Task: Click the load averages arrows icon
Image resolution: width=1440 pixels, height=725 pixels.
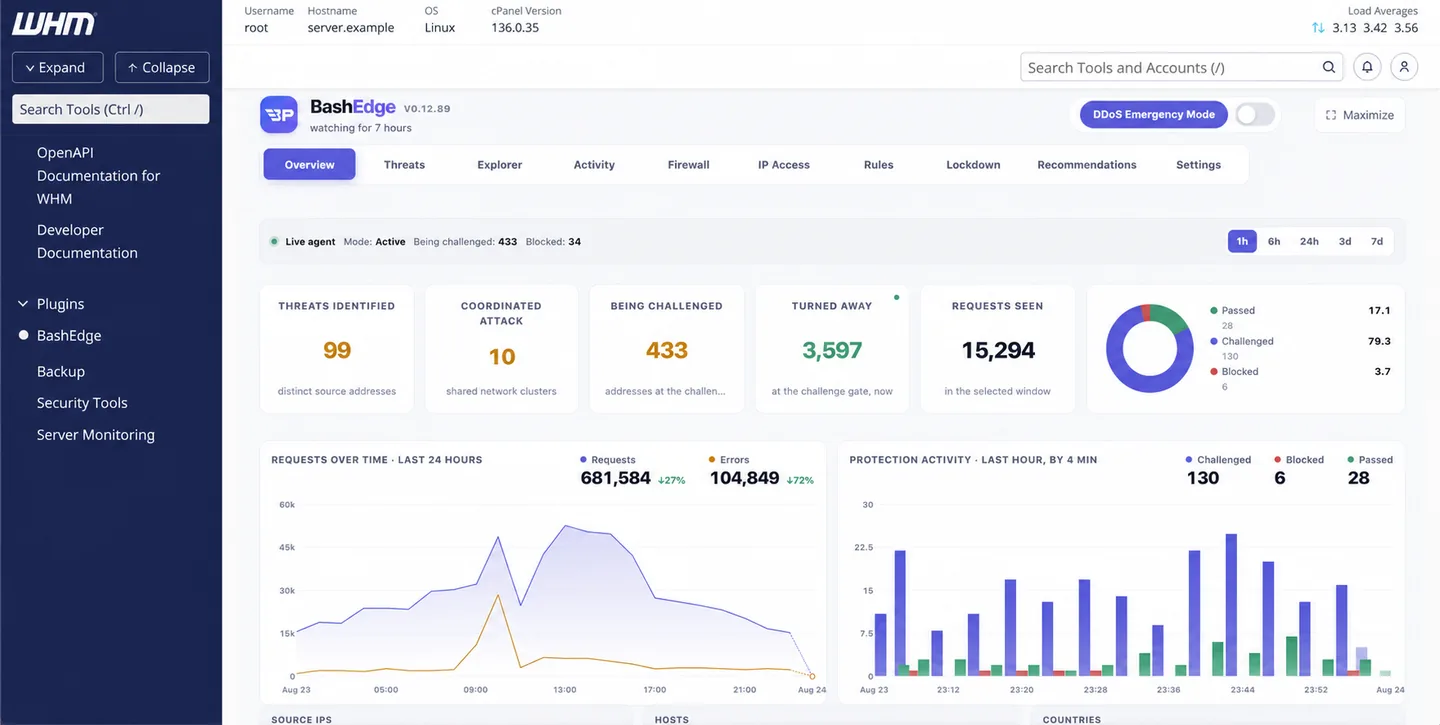Action: coord(1318,28)
